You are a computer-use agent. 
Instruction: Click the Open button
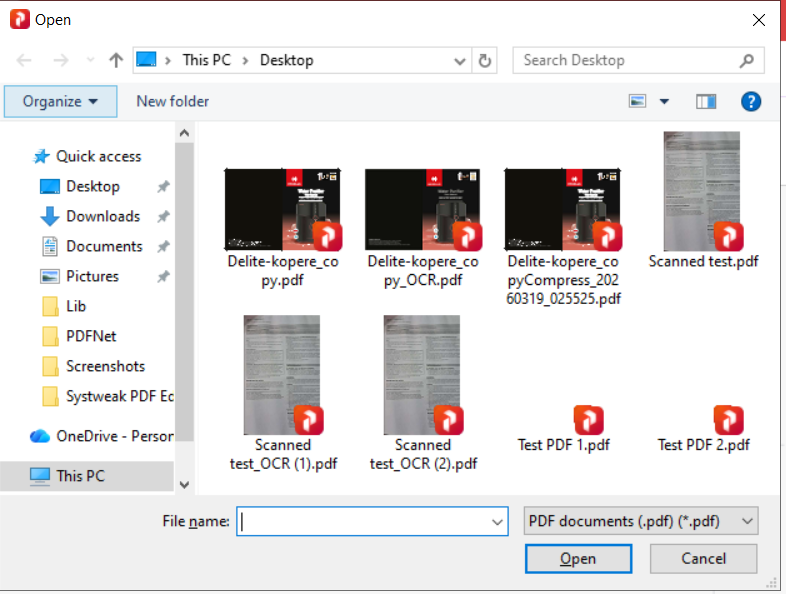(x=578, y=559)
